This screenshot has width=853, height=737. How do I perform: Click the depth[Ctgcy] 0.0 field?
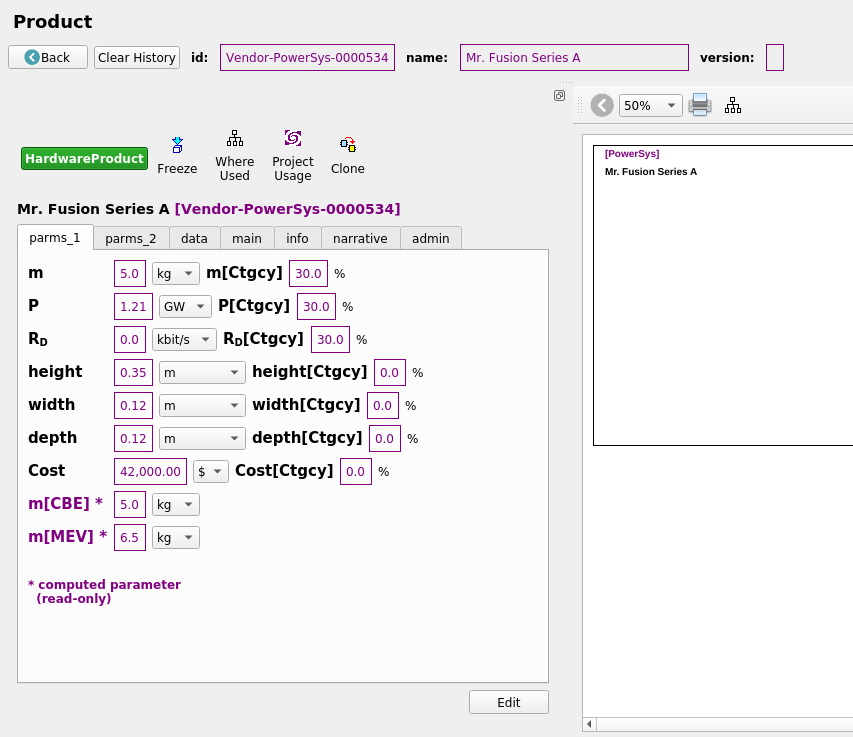[x=385, y=438]
